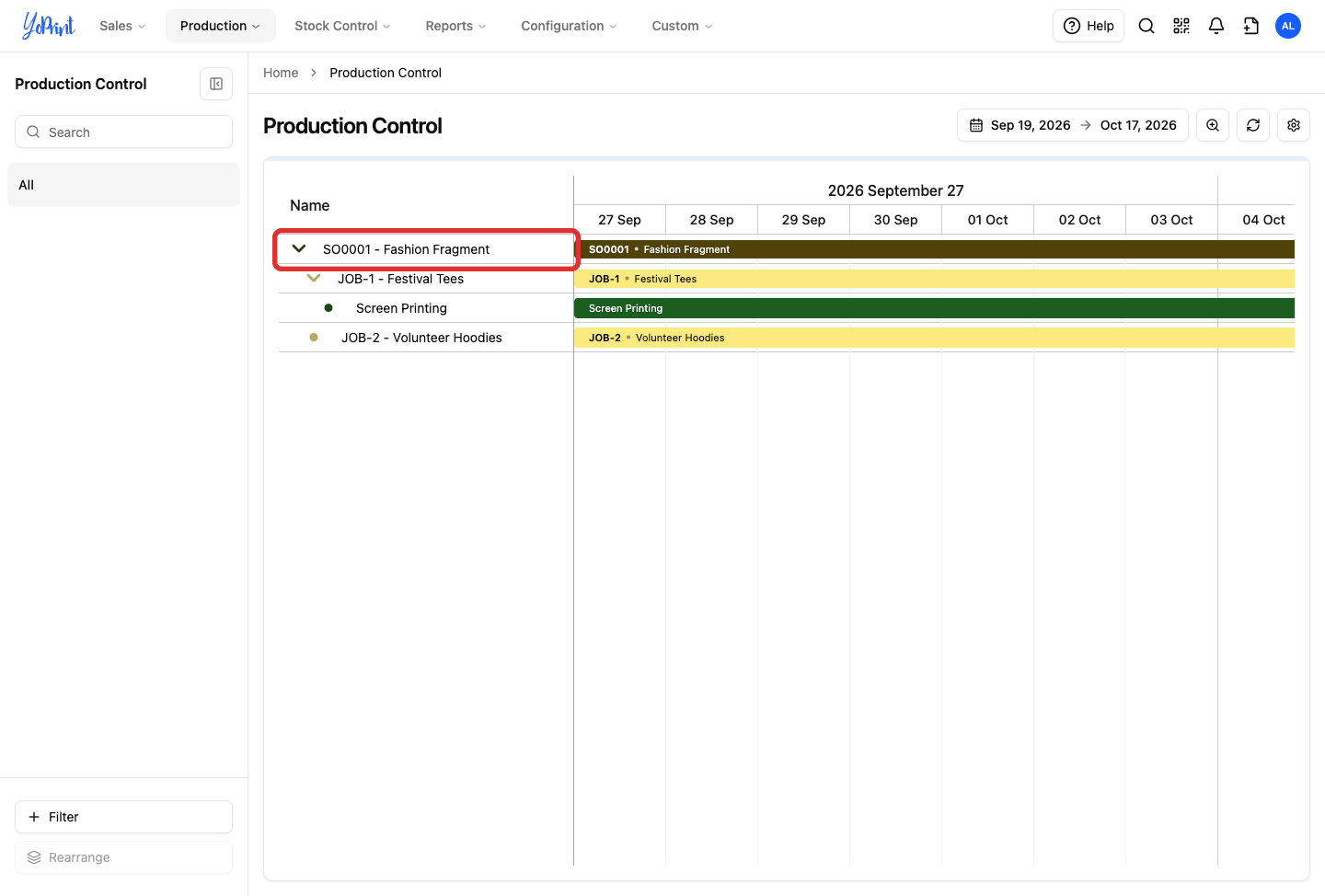Collapse the SO0001 - Fashion Fragment row
The height and width of the screenshot is (896, 1325).
(x=299, y=248)
